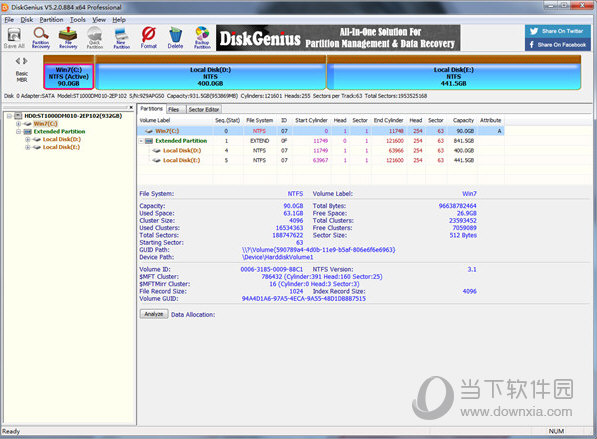The height and width of the screenshot is (439, 597).
Task: Click Share On Twitter text
Action: [562, 31]
